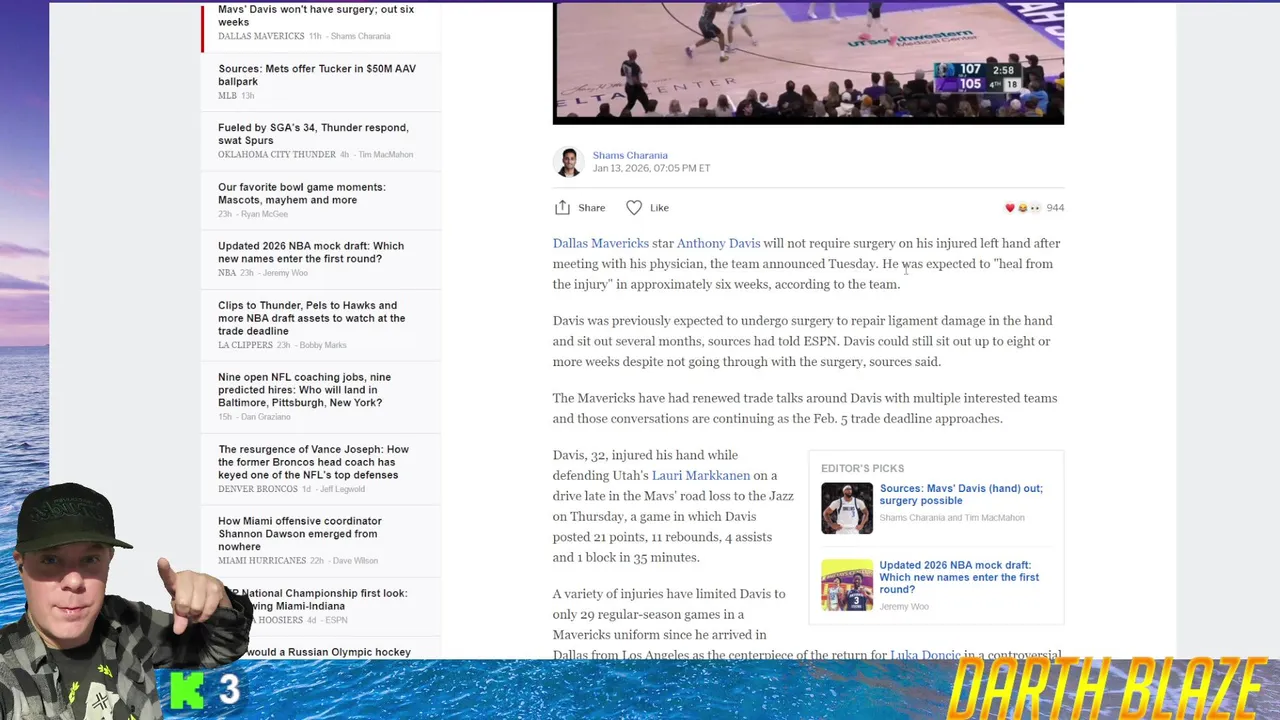Click the Share upload icon
The image size is (1280, 720).
tap(562, 207)
